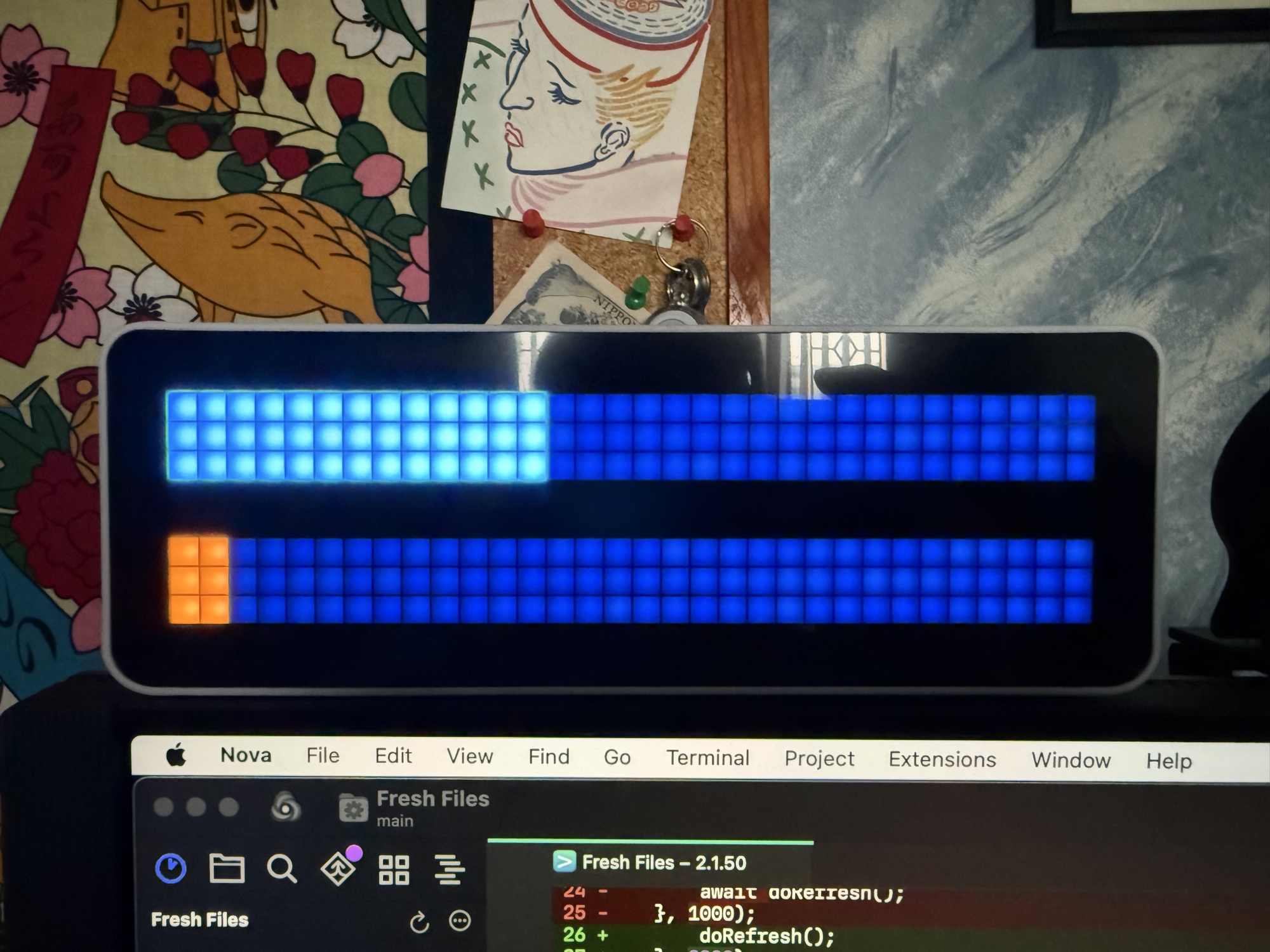Click the Nova swirl activity icon
1270x952 pixels.
coord(286,807)
